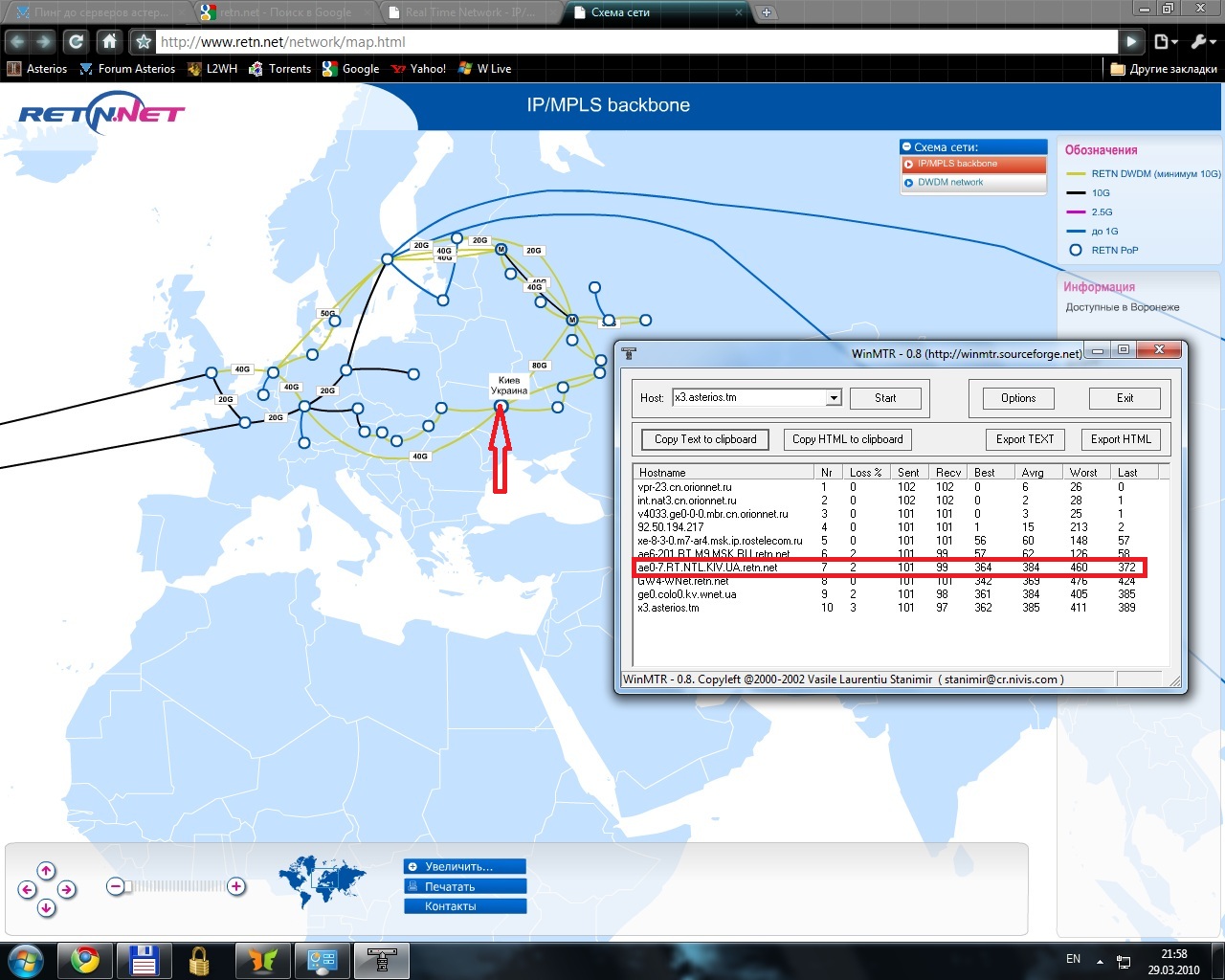Image resolution: width=1225 pixels, height=980 pixels.
Task: Bookmark this page with the star icon
Action: coord(144,42)
